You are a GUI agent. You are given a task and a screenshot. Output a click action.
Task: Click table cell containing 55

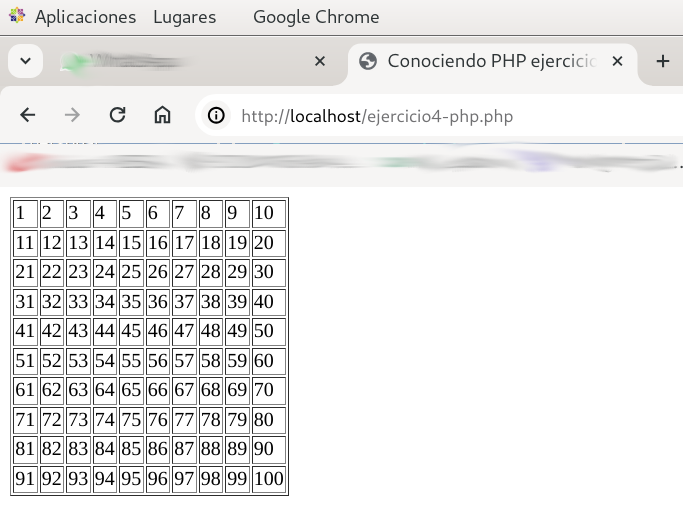[x=131, y=361]
